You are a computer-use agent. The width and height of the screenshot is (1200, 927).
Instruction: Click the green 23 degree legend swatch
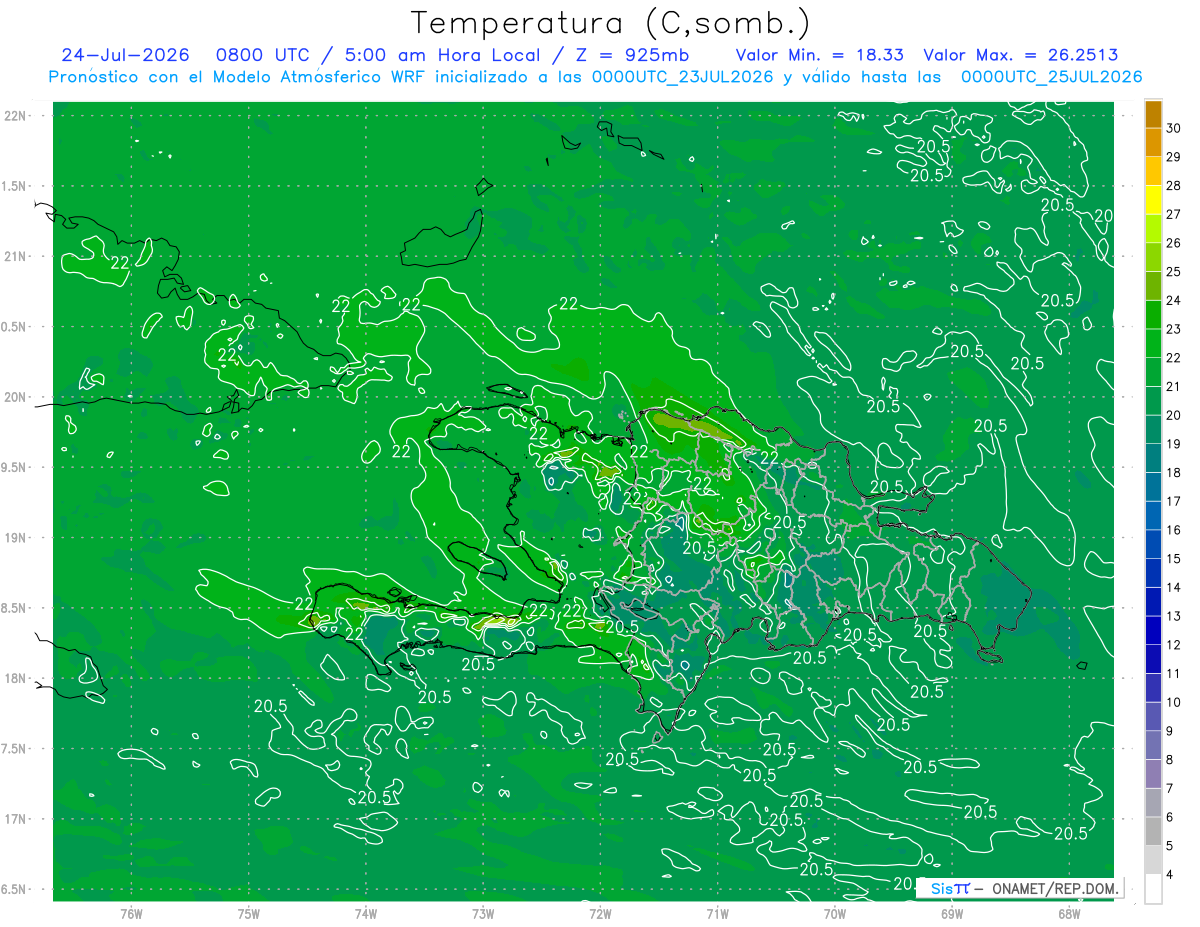tap(1153, 315)
